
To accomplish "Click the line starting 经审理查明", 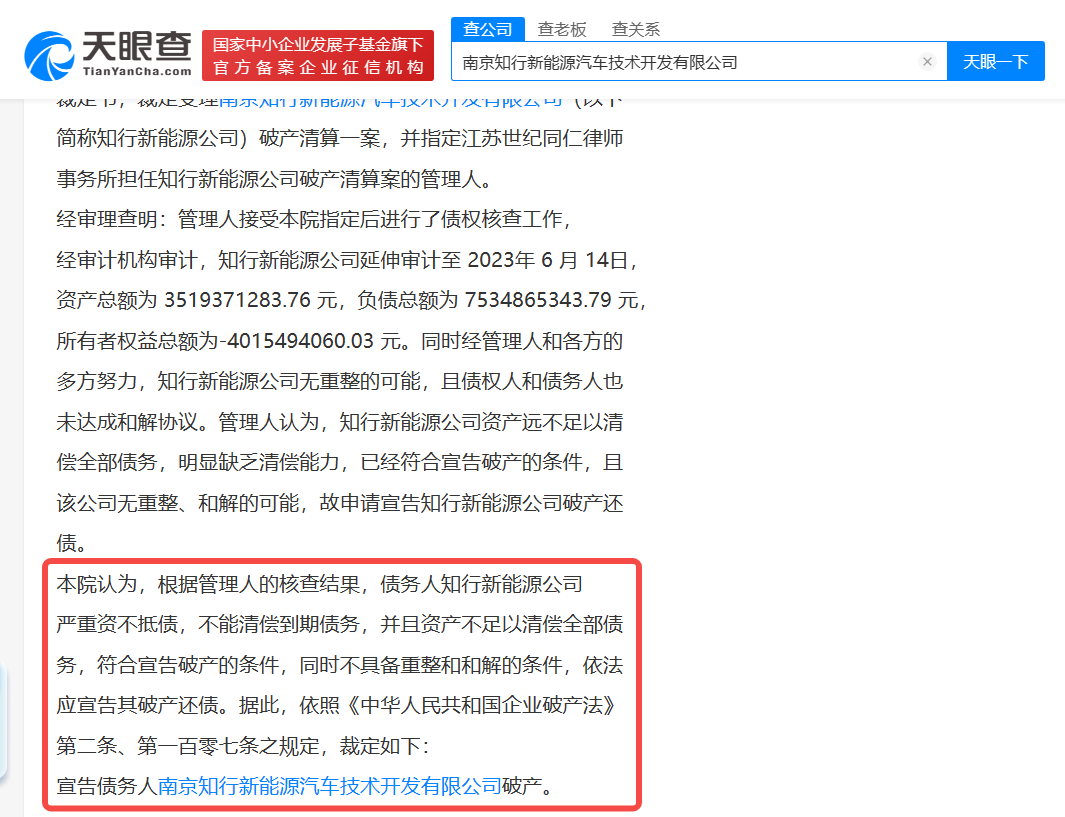I will [313, 219].
